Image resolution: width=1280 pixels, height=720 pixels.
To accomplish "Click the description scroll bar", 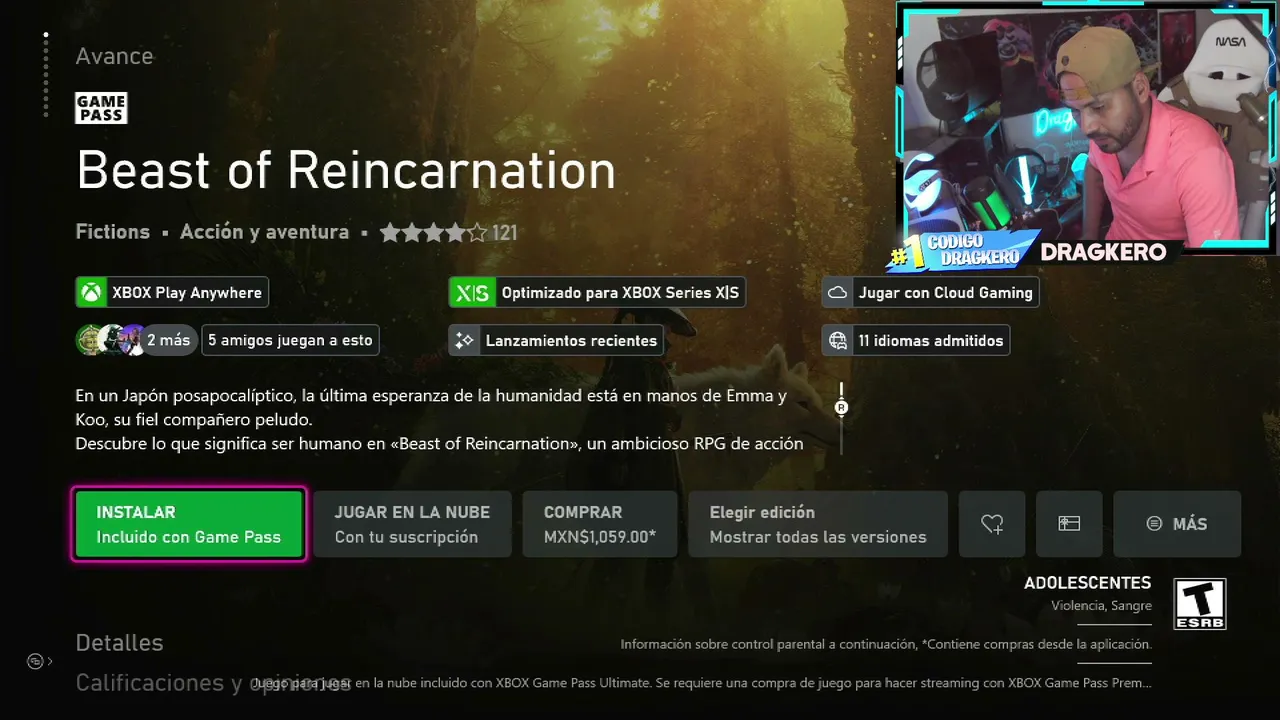I will [x=841, y=418].
